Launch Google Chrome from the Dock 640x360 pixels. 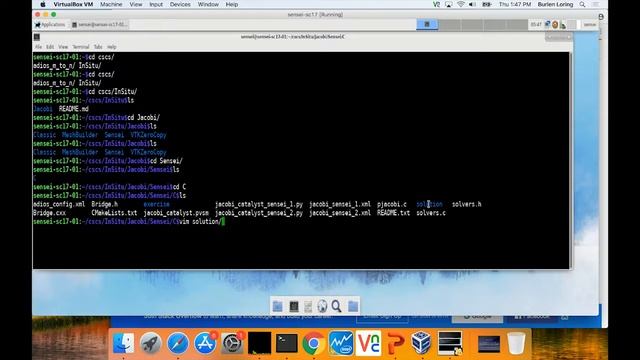(313, 343)
